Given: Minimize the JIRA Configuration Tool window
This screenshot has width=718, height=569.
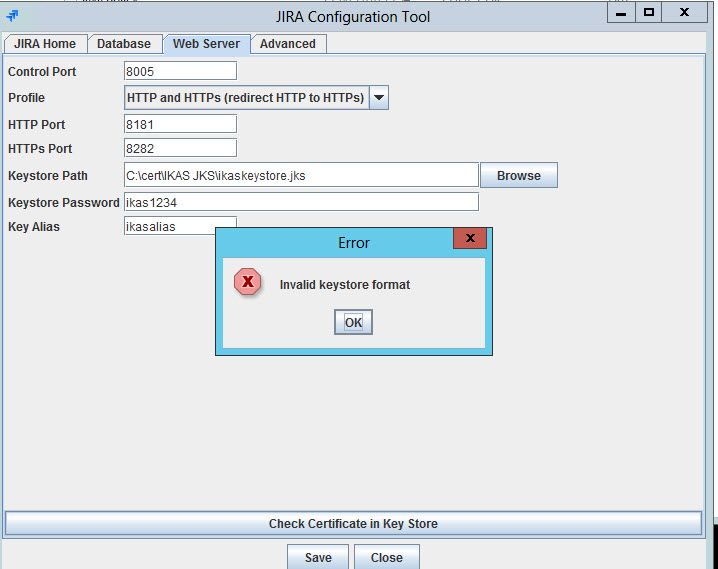Looking at the screenshot, I should pos(621,12).
